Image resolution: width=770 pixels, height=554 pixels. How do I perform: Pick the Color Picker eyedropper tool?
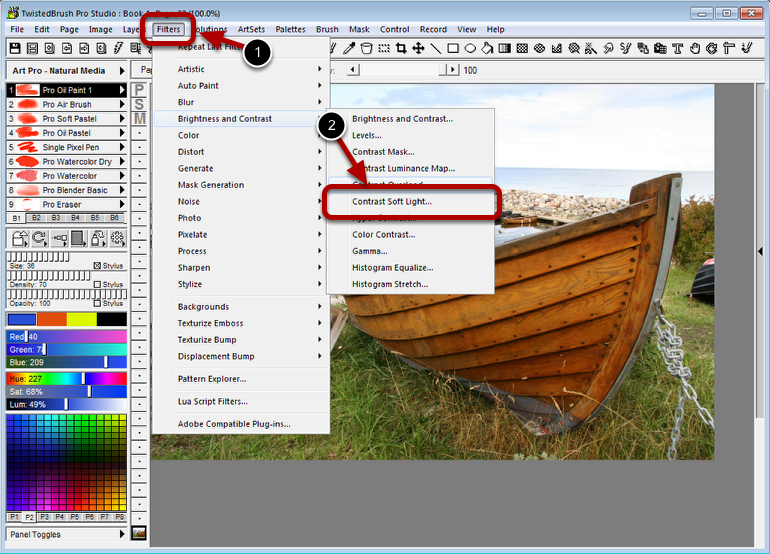point(349,48)
